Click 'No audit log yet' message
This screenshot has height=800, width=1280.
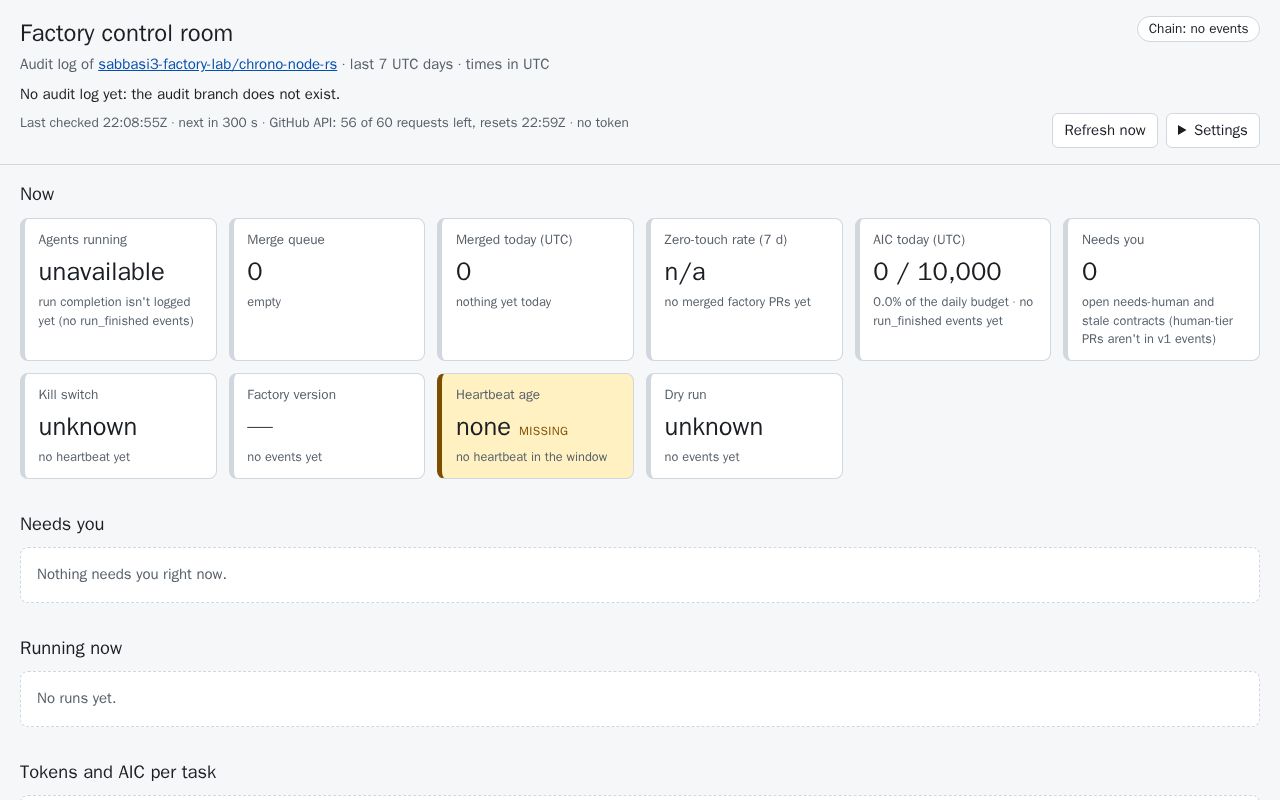[x=180, y=94]
